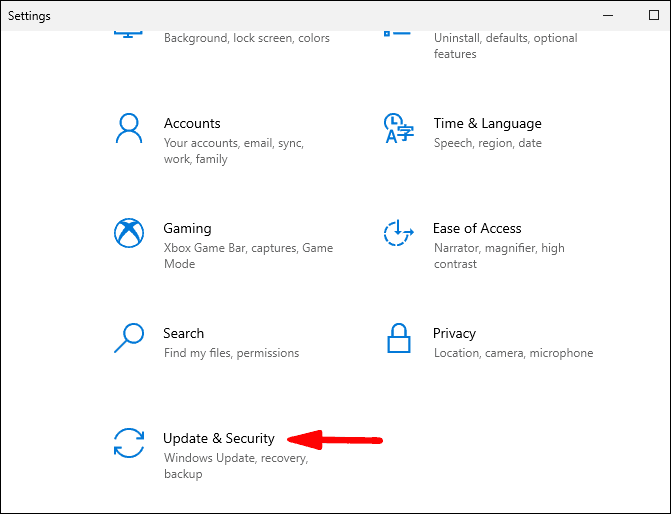Open the Privacy settings heading
The width and height of the screenshot is (671, 514).
click(454, 333)
